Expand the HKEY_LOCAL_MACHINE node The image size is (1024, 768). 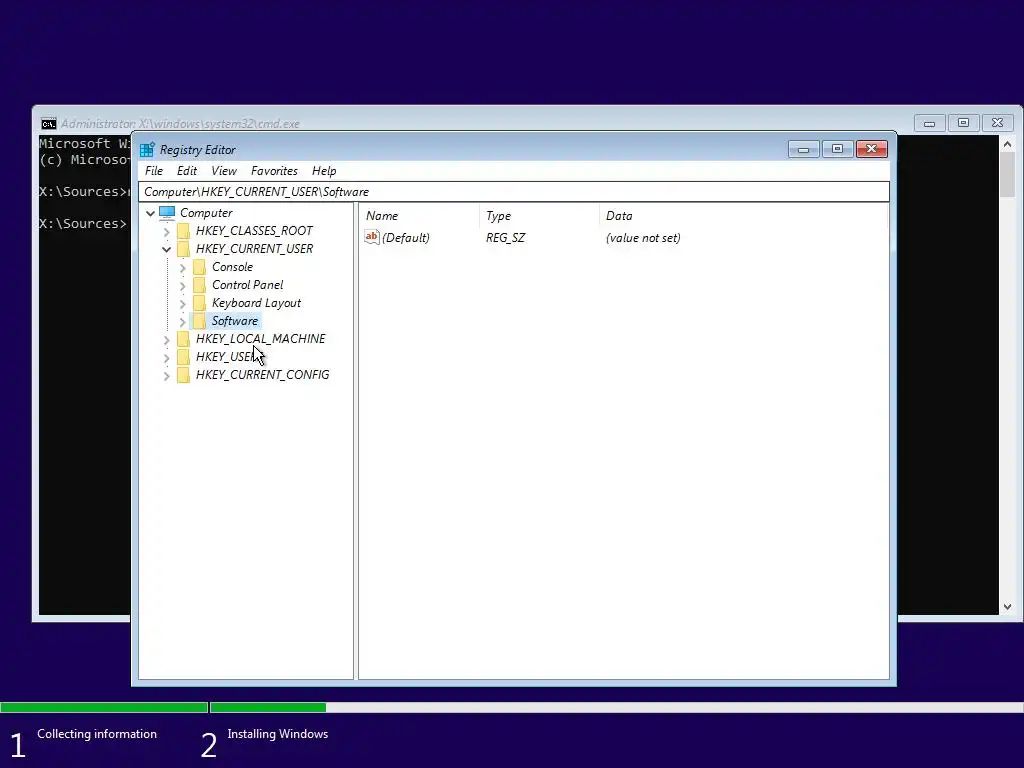167,340
